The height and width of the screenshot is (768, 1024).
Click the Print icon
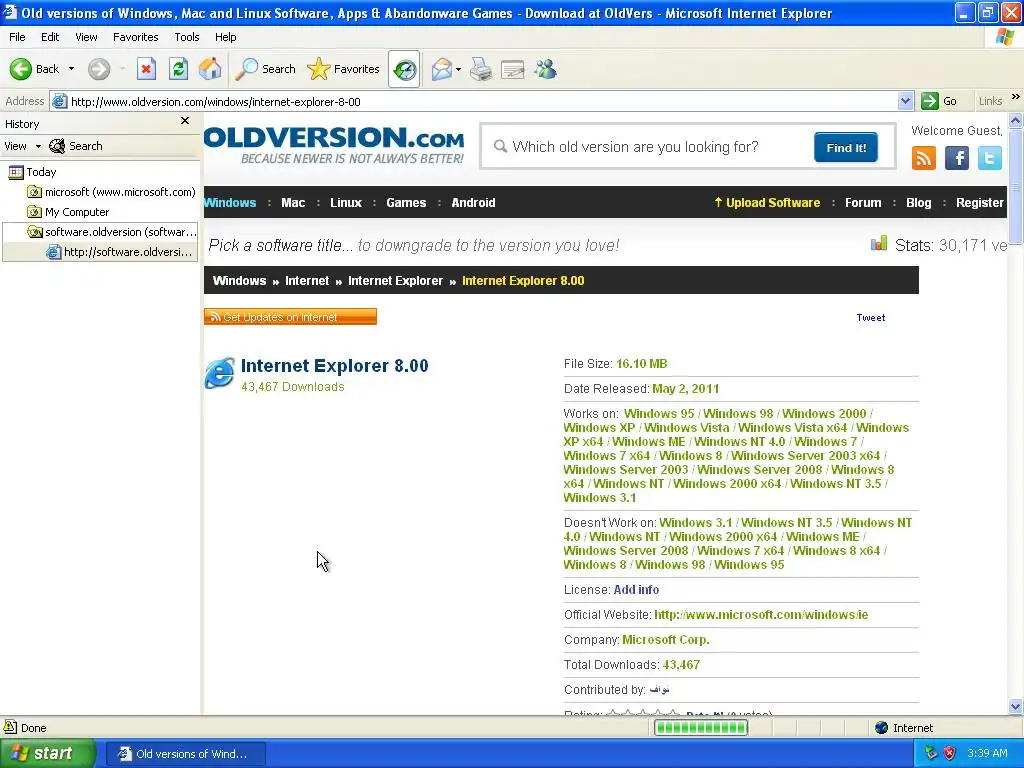coord(481,69)
